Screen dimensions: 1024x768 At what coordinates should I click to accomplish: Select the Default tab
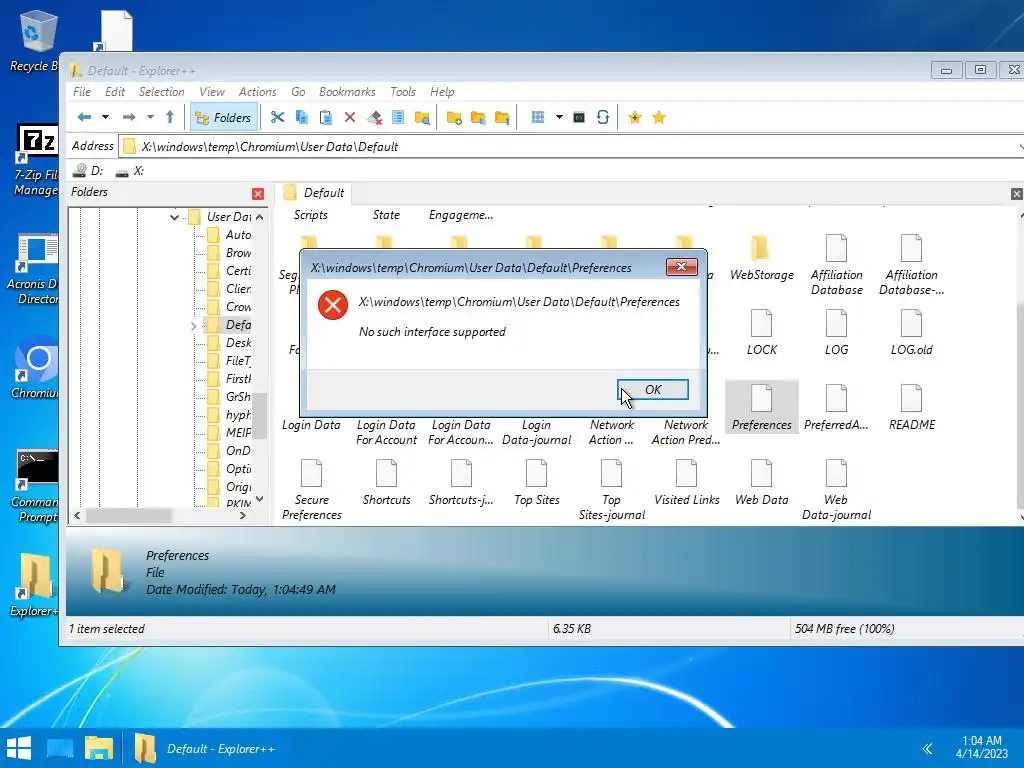[314, 193]
